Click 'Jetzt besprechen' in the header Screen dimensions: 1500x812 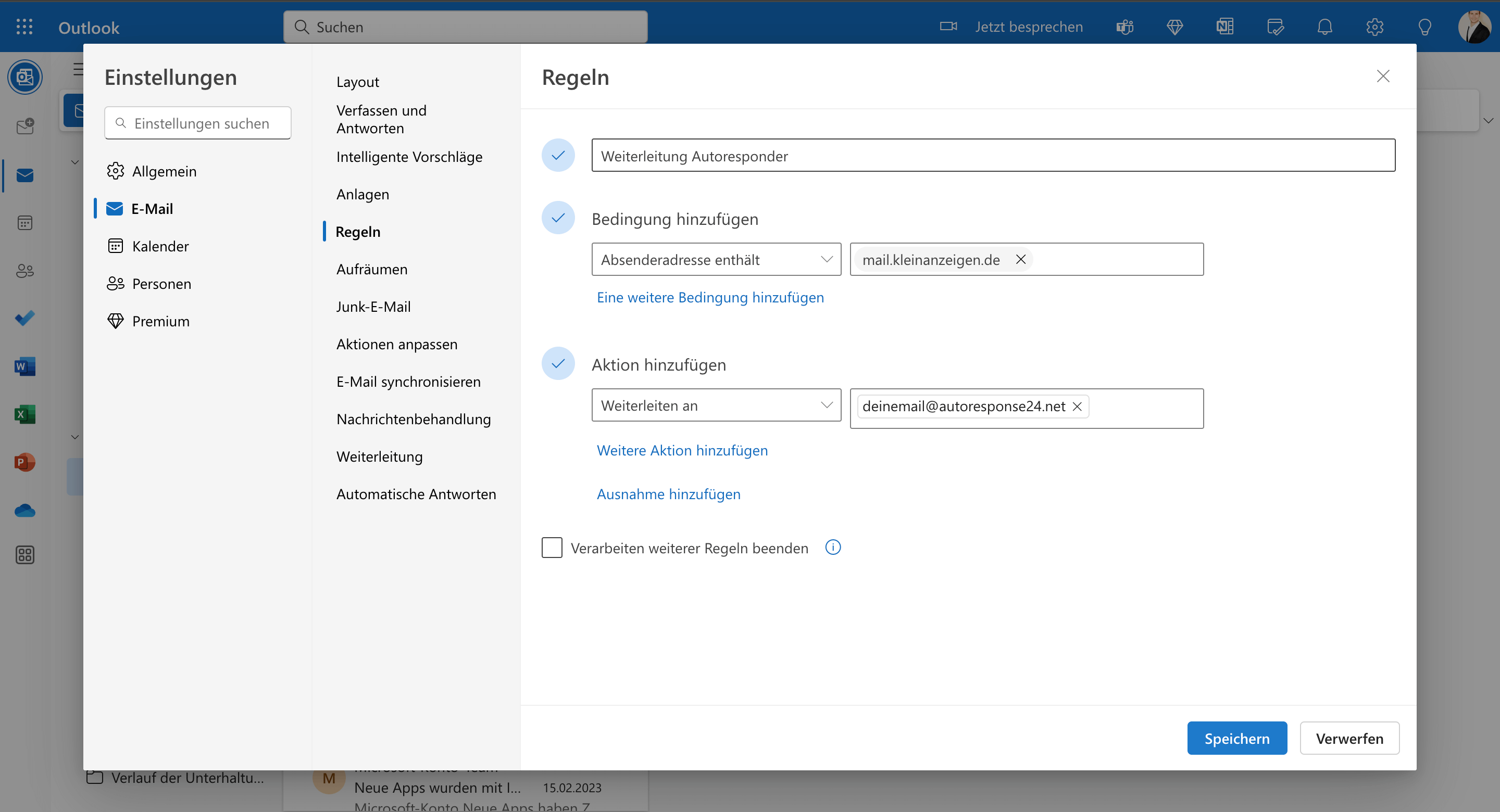1029,27
